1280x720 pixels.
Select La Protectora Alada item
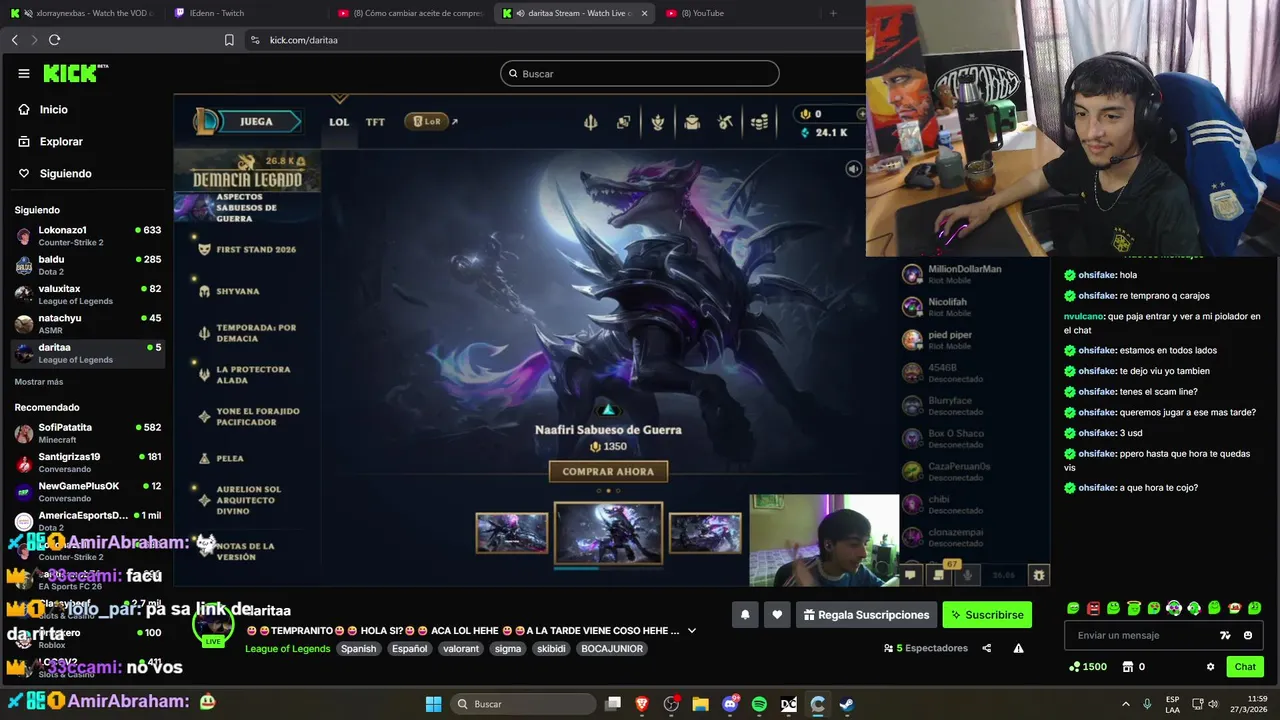[x=247, y=375]
